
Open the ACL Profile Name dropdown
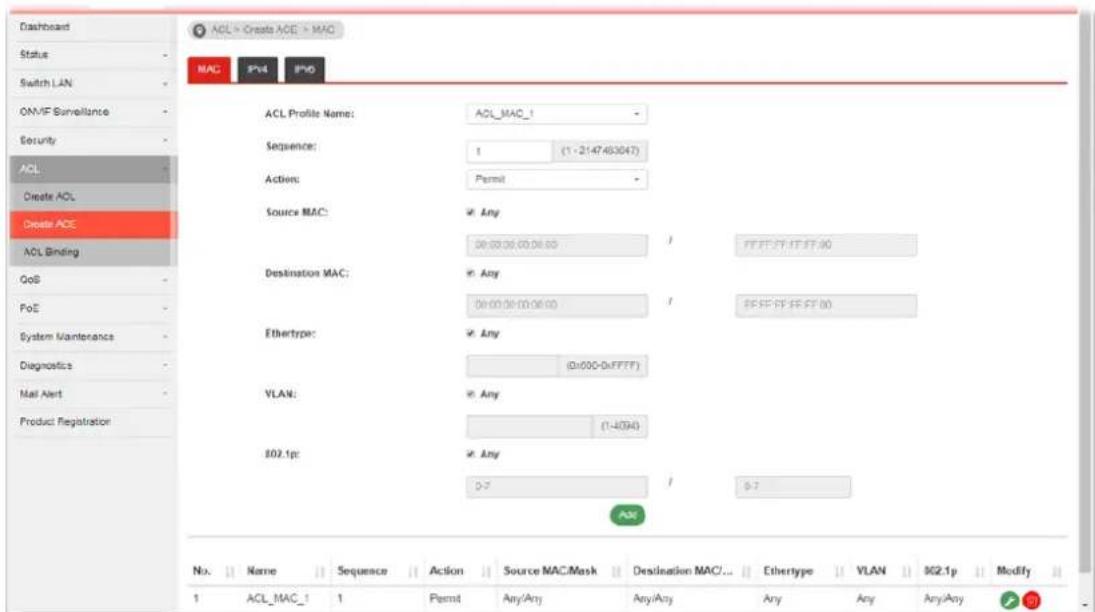click(x=557, y=114)
